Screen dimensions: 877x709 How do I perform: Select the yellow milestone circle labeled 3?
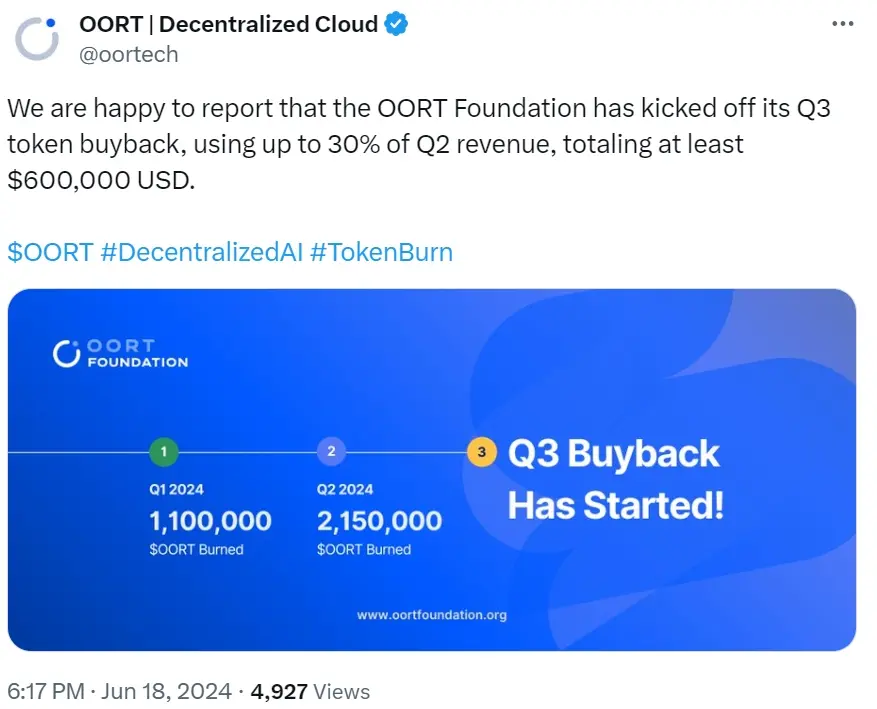point(480,451)
